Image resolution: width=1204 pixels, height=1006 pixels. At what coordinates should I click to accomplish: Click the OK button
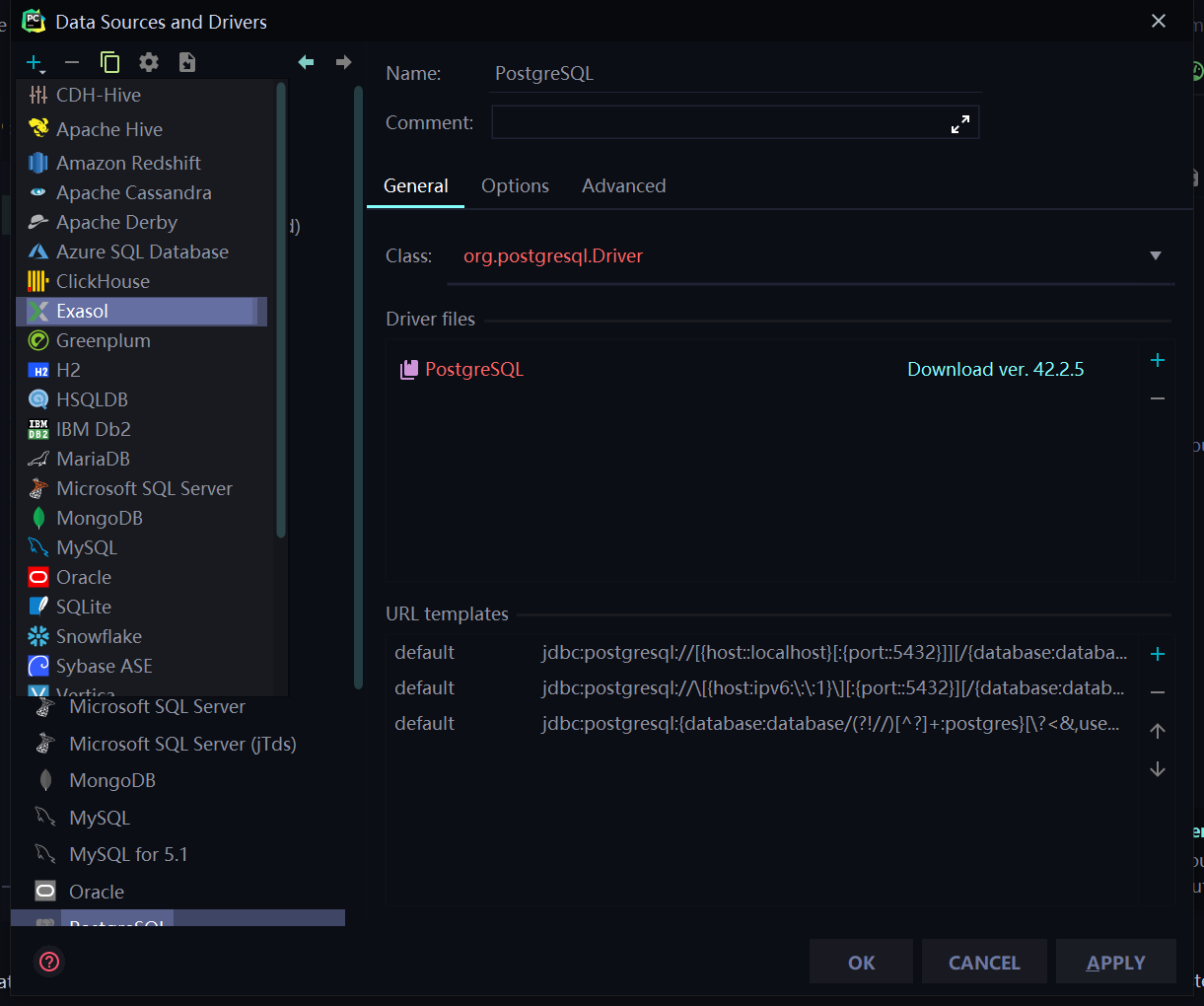[x=862, y=963]
